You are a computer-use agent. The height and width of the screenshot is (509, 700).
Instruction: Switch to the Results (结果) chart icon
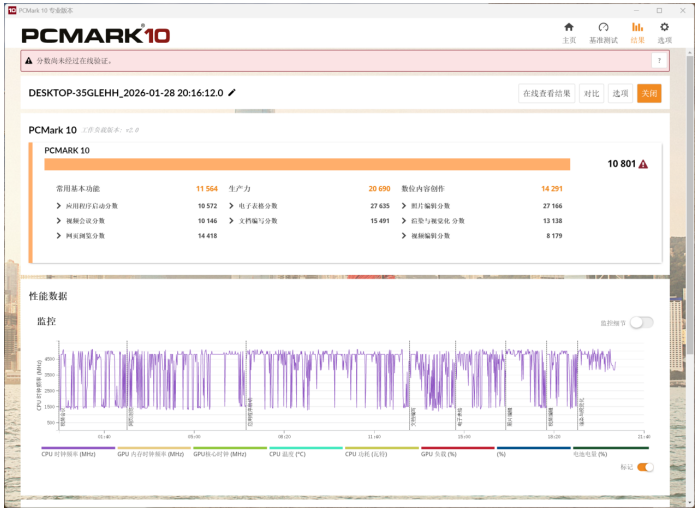pyautogui.click(x=637, y=32)
